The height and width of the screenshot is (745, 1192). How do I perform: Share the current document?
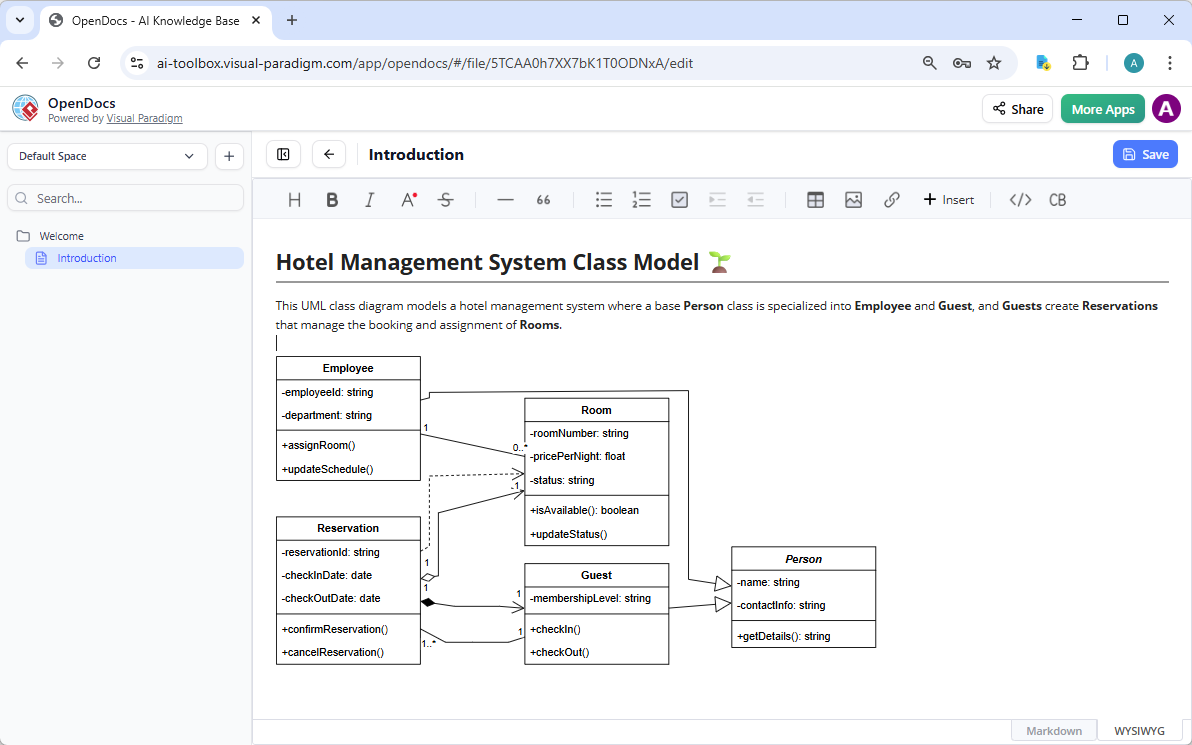coord(1017,108)
